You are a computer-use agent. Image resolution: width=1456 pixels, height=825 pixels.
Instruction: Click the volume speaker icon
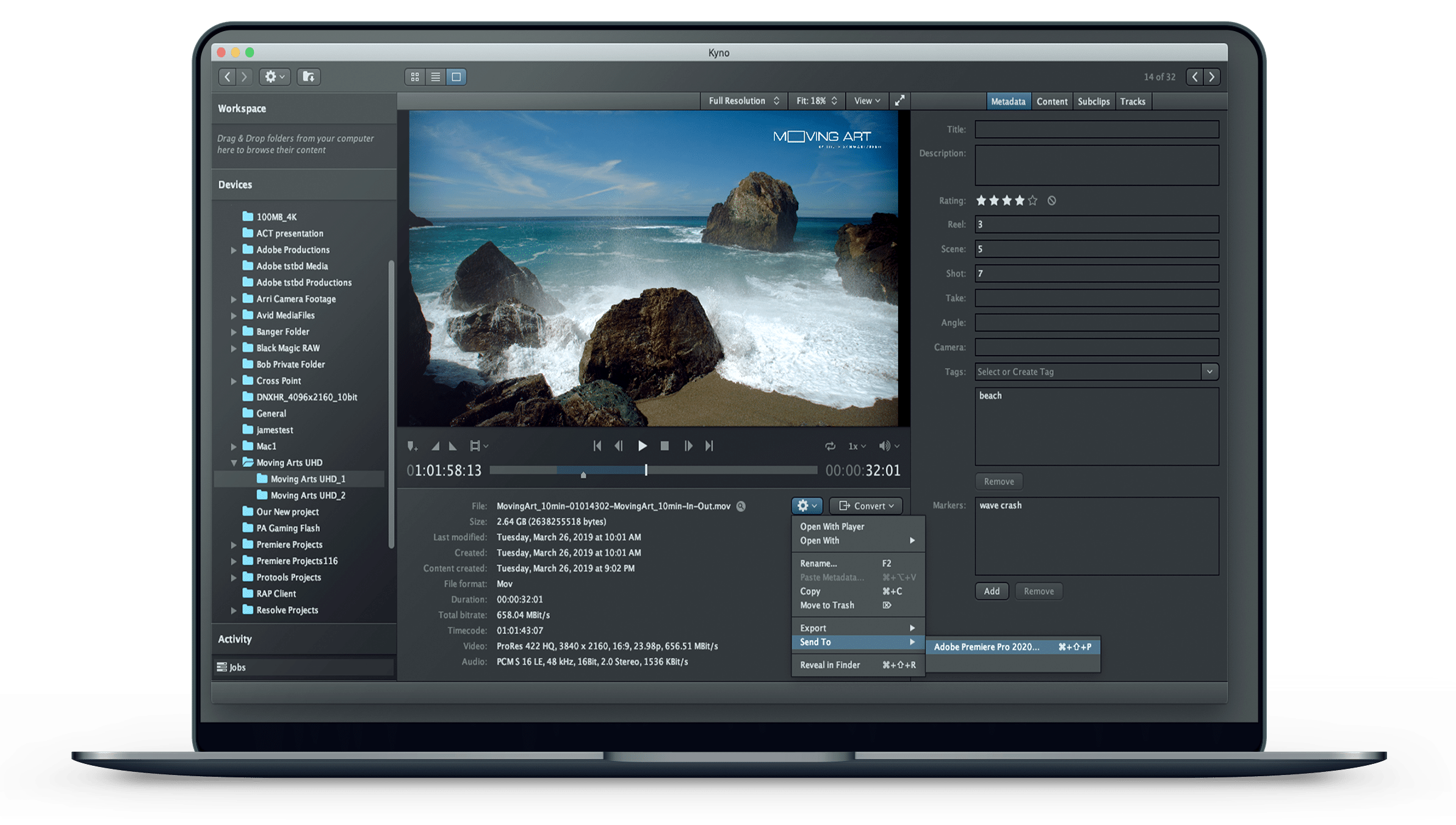point(884,446)
